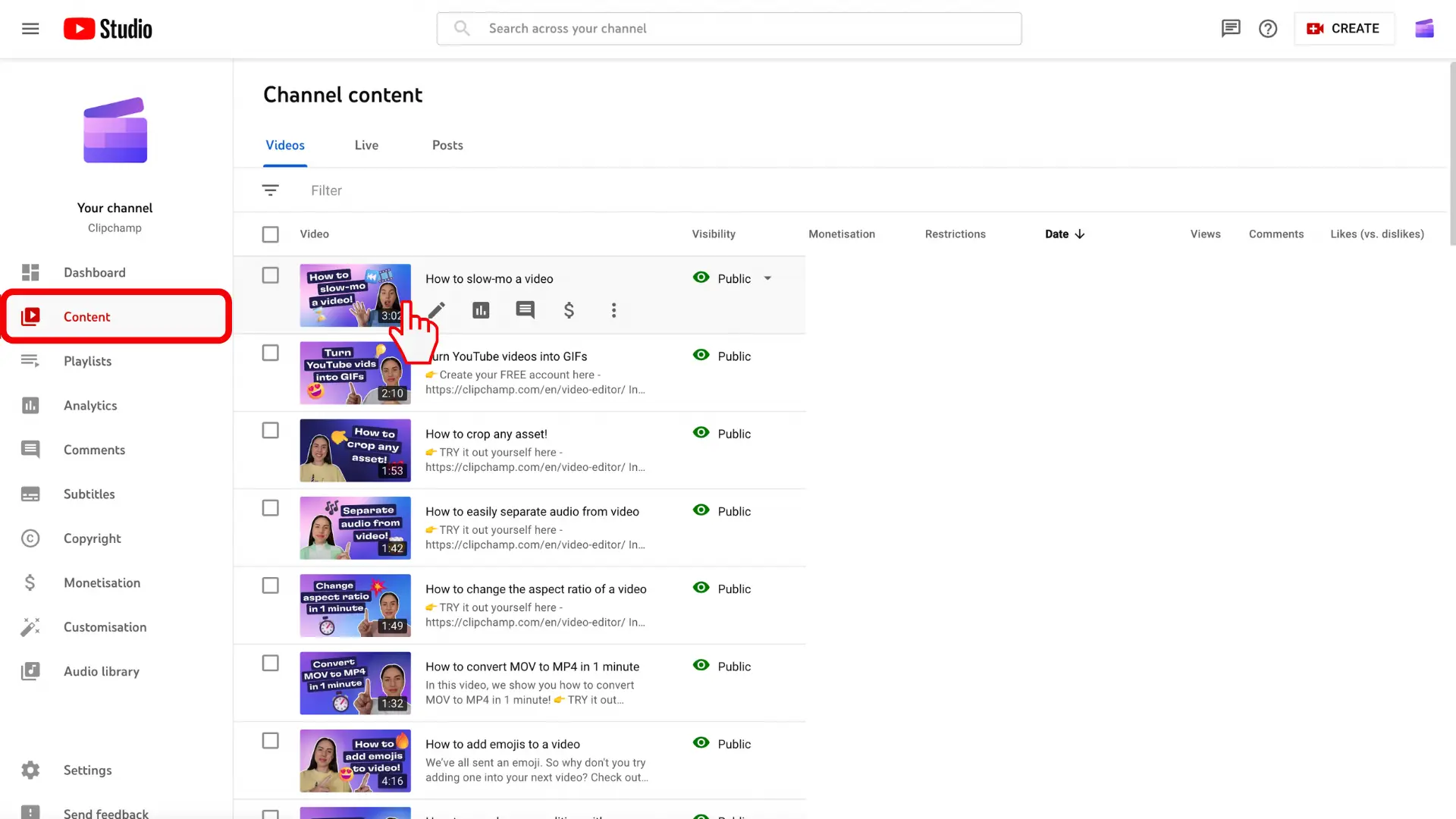Click the Copyright icon in sidebar
Screen dimensions: 1456x819
[30, 538]
